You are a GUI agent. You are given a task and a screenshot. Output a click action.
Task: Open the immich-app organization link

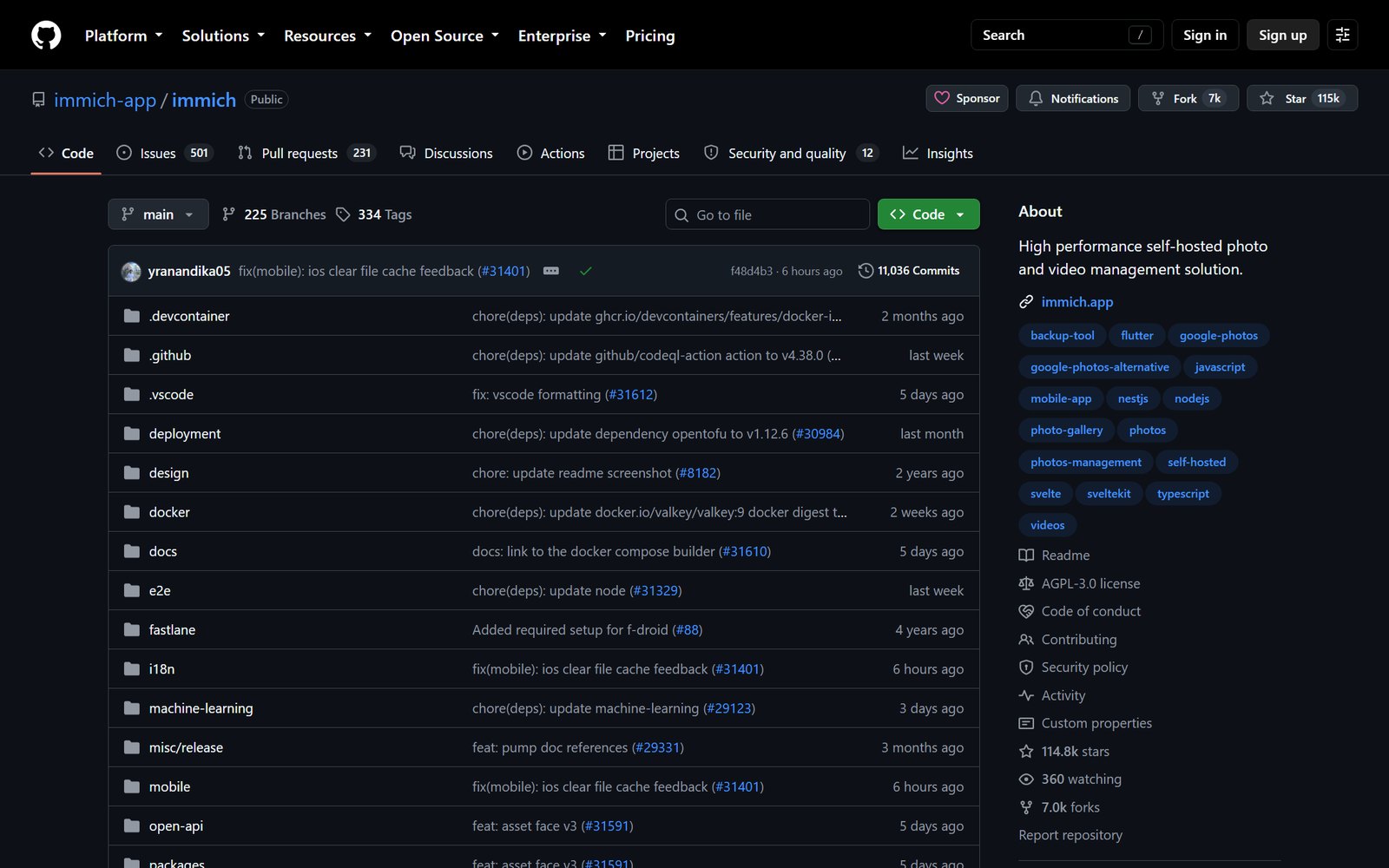pos(105,100)
